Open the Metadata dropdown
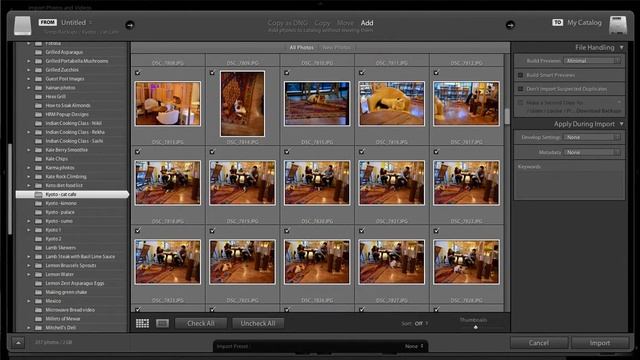Viewport: 640px width, 360px height. point(593,152)
